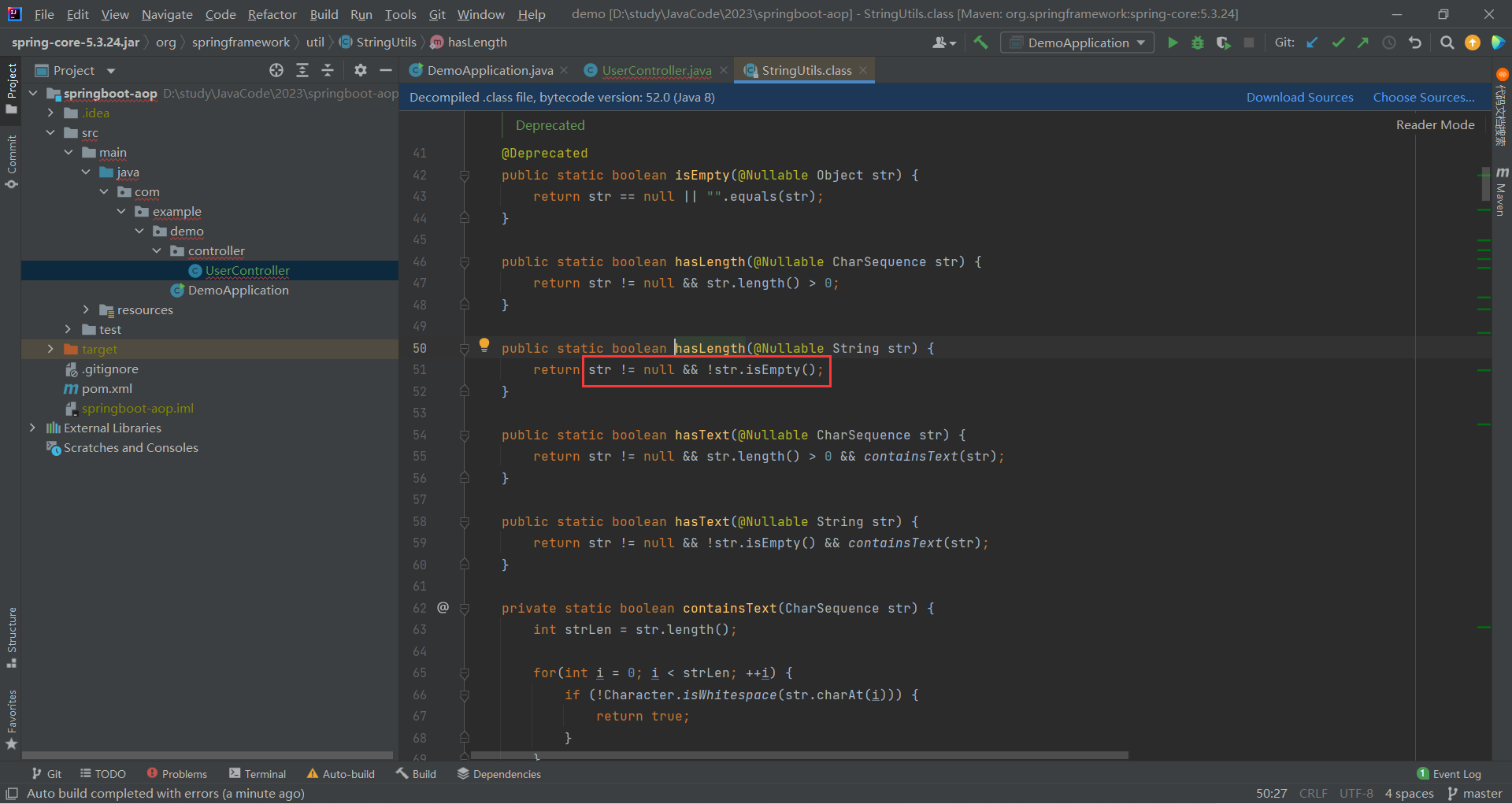Viewport: 1512px width, 804px height.
Task: Switch to UserController.java tab
Action: 656,70
